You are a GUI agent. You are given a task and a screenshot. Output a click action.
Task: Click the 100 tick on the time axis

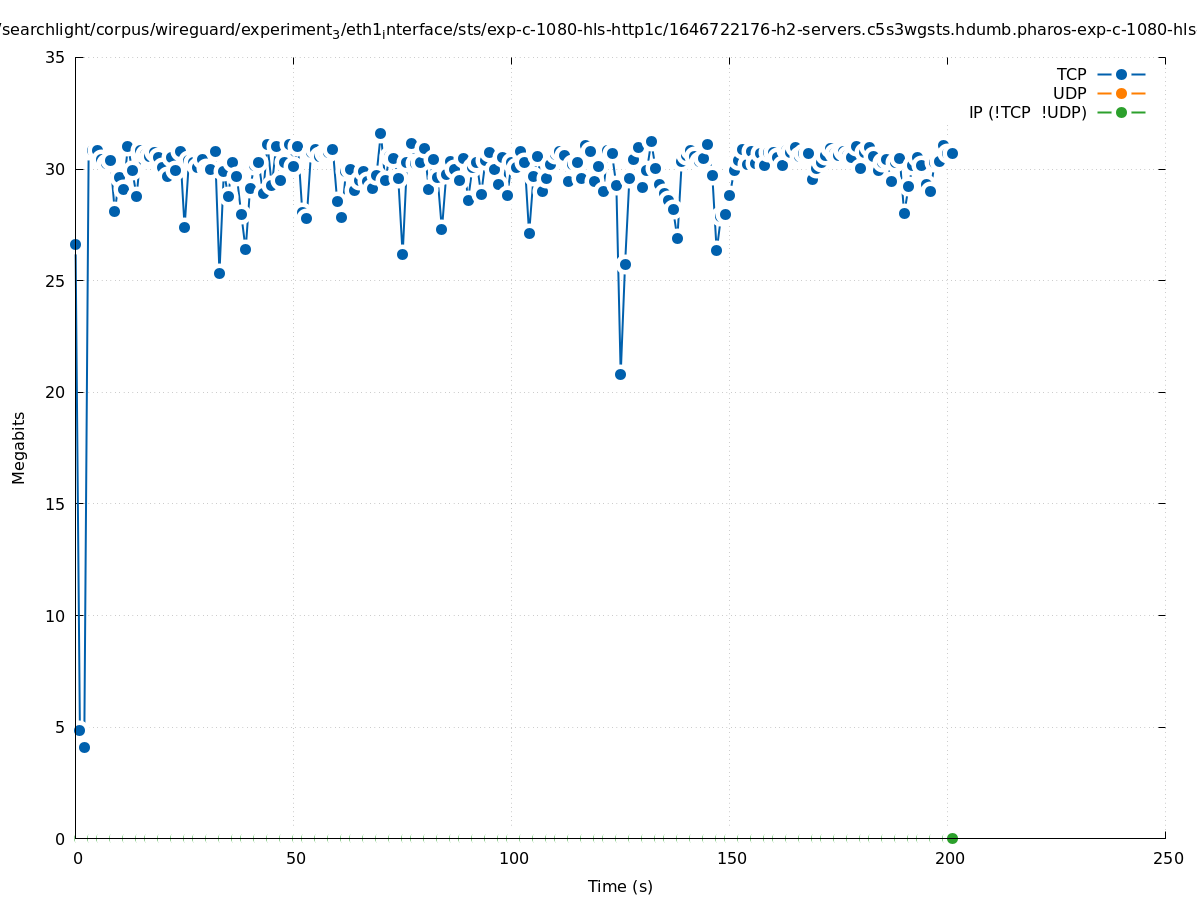coord(513,858)
